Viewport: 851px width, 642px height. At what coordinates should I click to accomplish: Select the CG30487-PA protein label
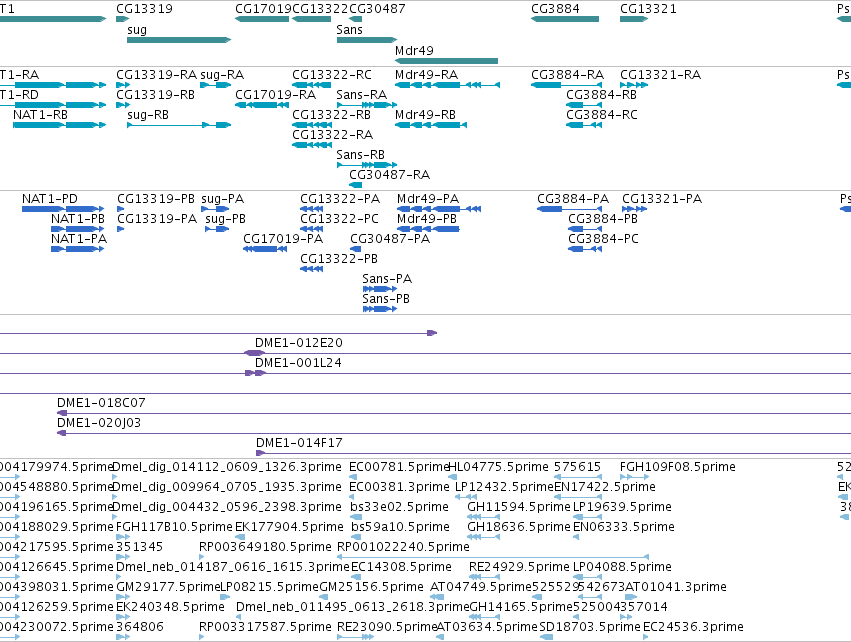point(390,239)
